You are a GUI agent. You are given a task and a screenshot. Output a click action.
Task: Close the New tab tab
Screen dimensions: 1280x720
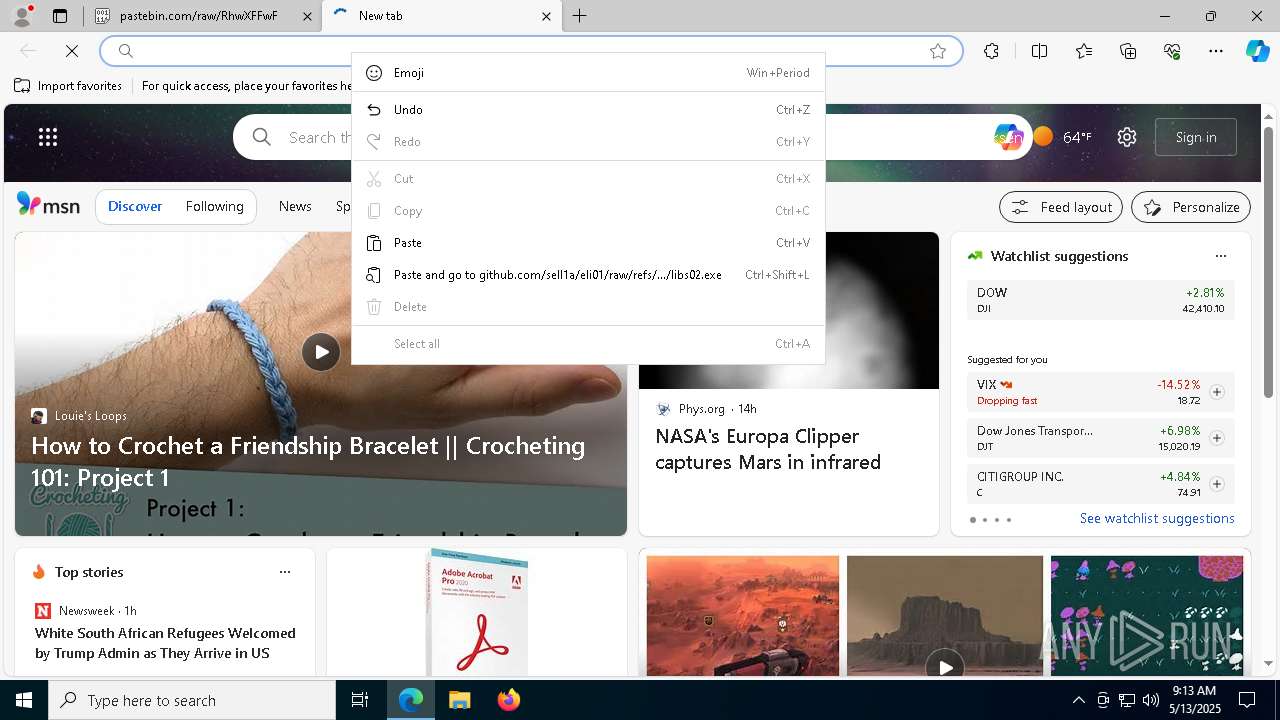546,16
